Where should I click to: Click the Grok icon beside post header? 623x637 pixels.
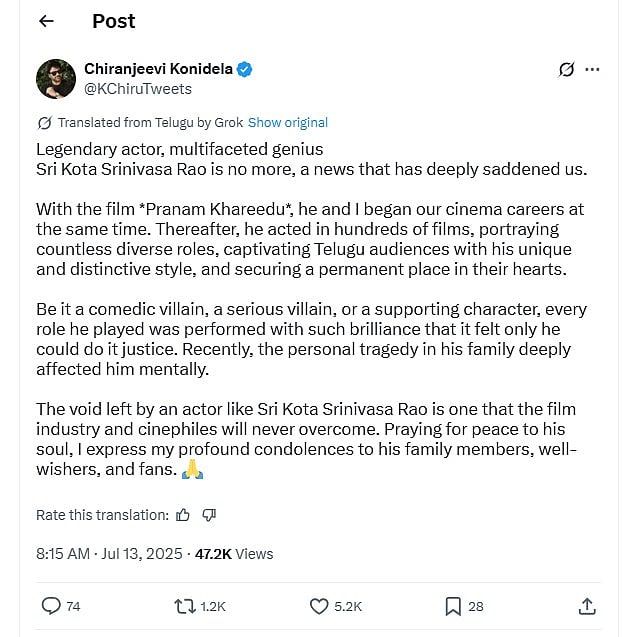click(566, 70)
